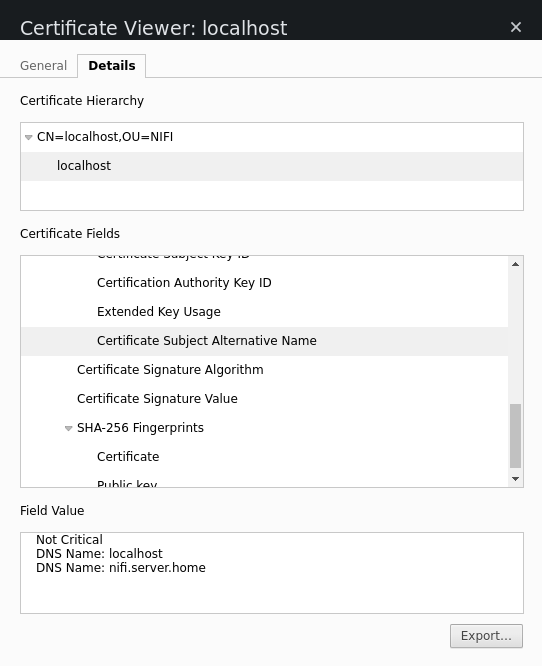Click the scroll up arrow in Certificate Fields
The height and width of the screenshot is (666, 542).
pyautogui.click(x=516, y=264)
